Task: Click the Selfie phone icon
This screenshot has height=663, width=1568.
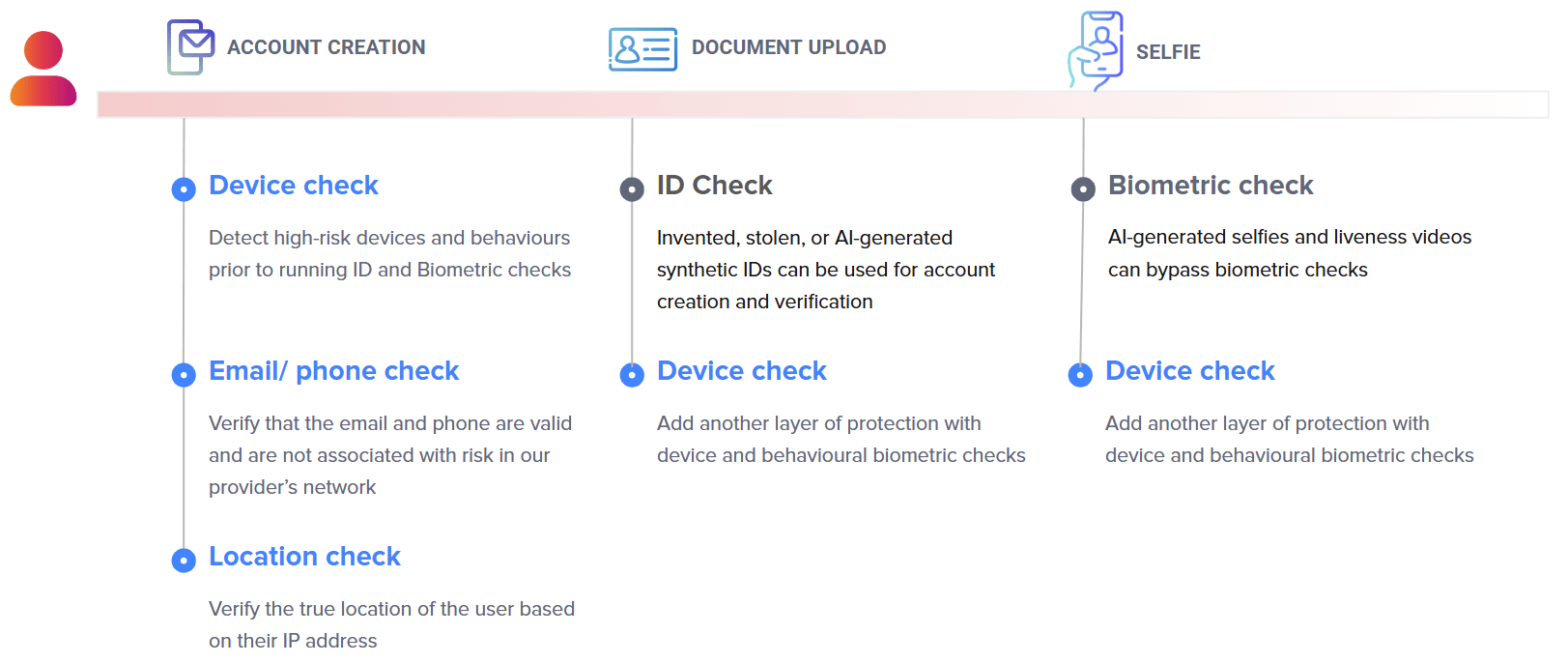Action: [1097, 51]
